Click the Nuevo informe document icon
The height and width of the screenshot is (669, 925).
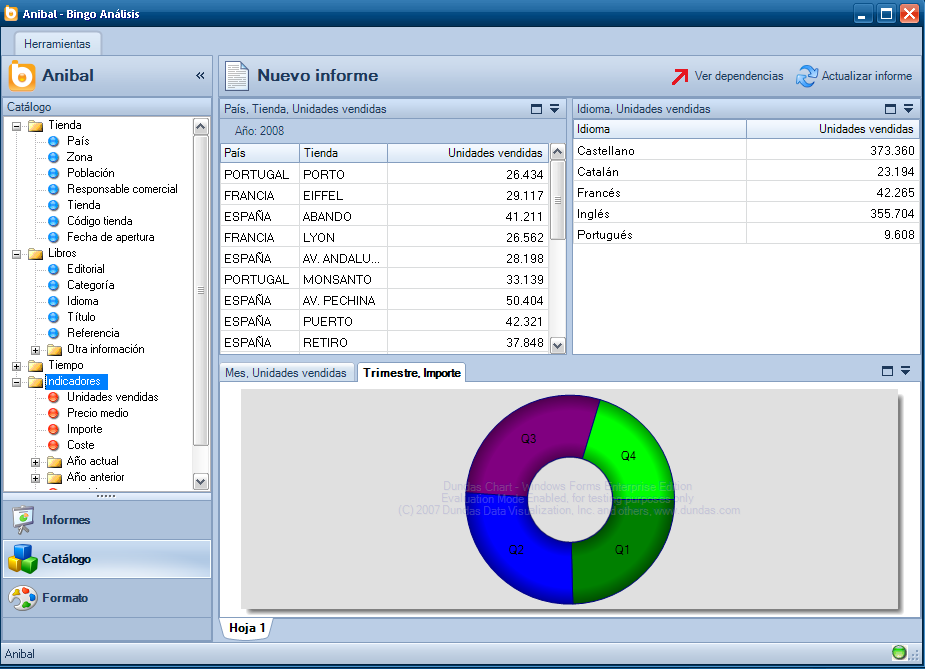click(237, 76)
